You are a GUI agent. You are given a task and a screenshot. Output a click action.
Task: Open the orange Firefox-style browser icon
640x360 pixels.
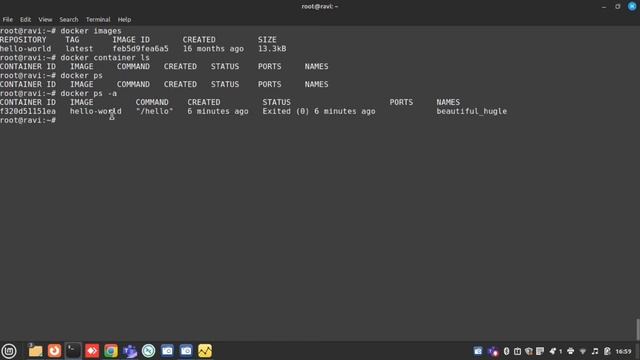coord(54,351)
